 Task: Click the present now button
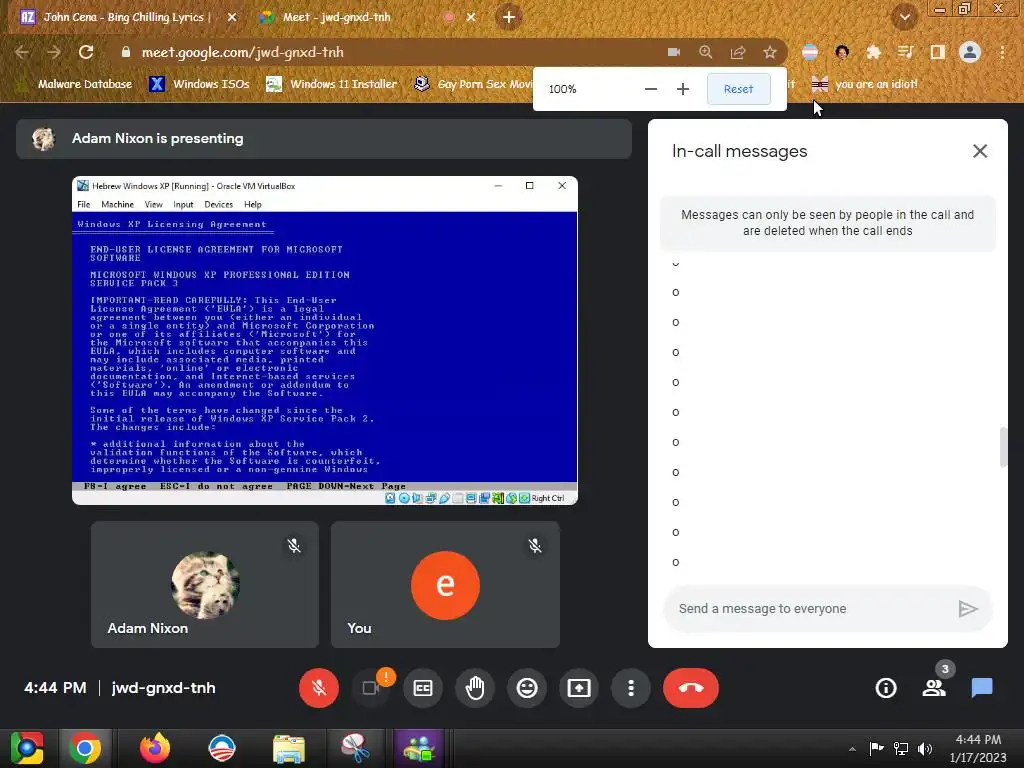coord(579,688)
